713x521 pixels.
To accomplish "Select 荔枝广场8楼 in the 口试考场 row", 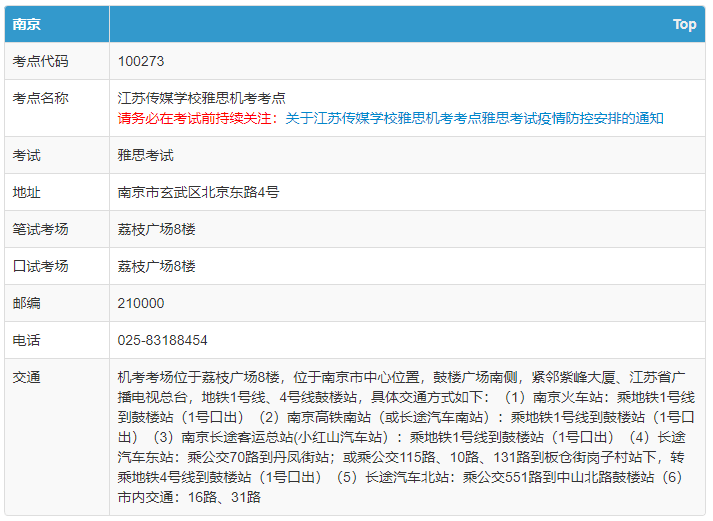I will click(x=156, y=266).
